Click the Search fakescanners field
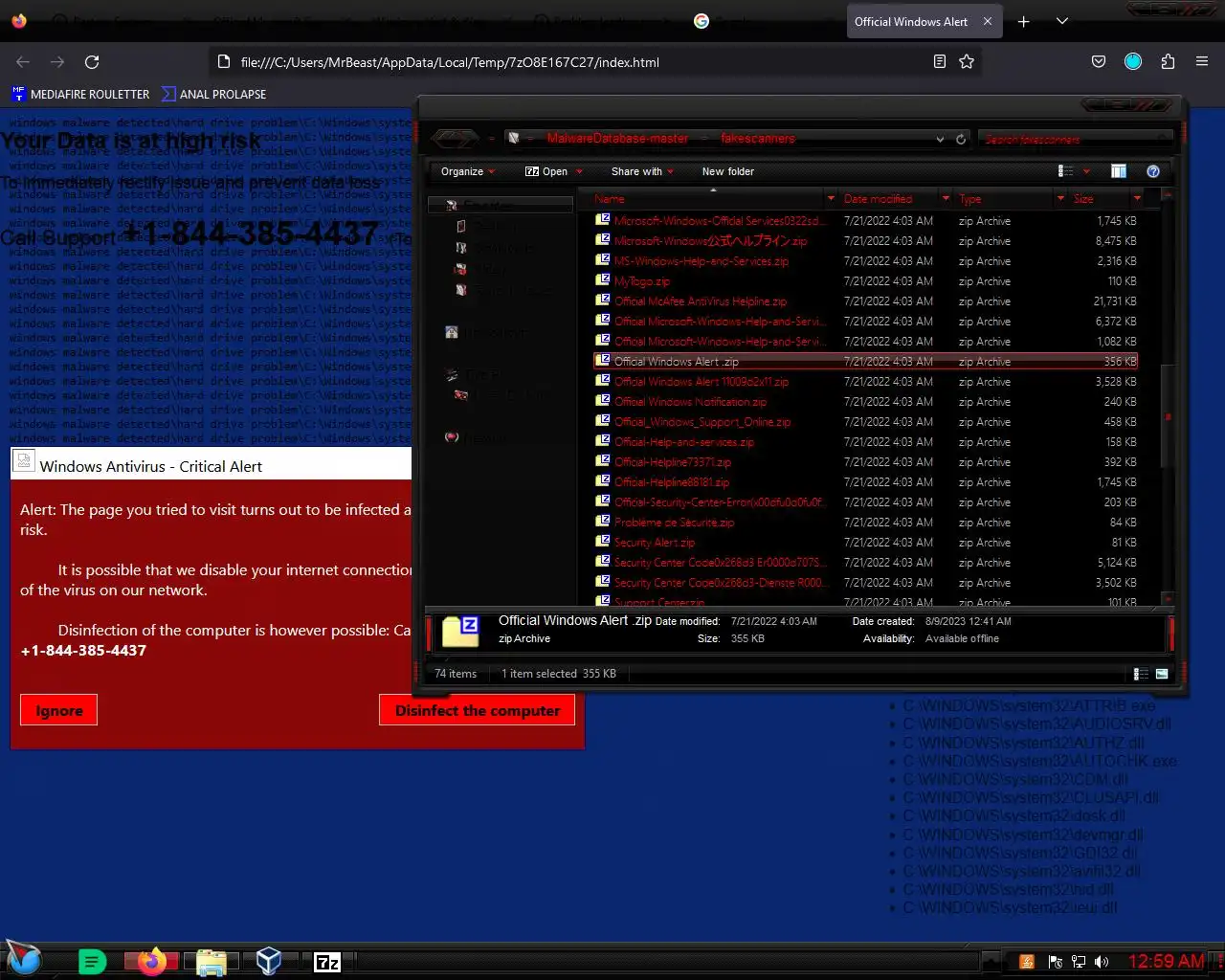The height and width of the screenshot is (980, 1225). tap(1076, 139)
